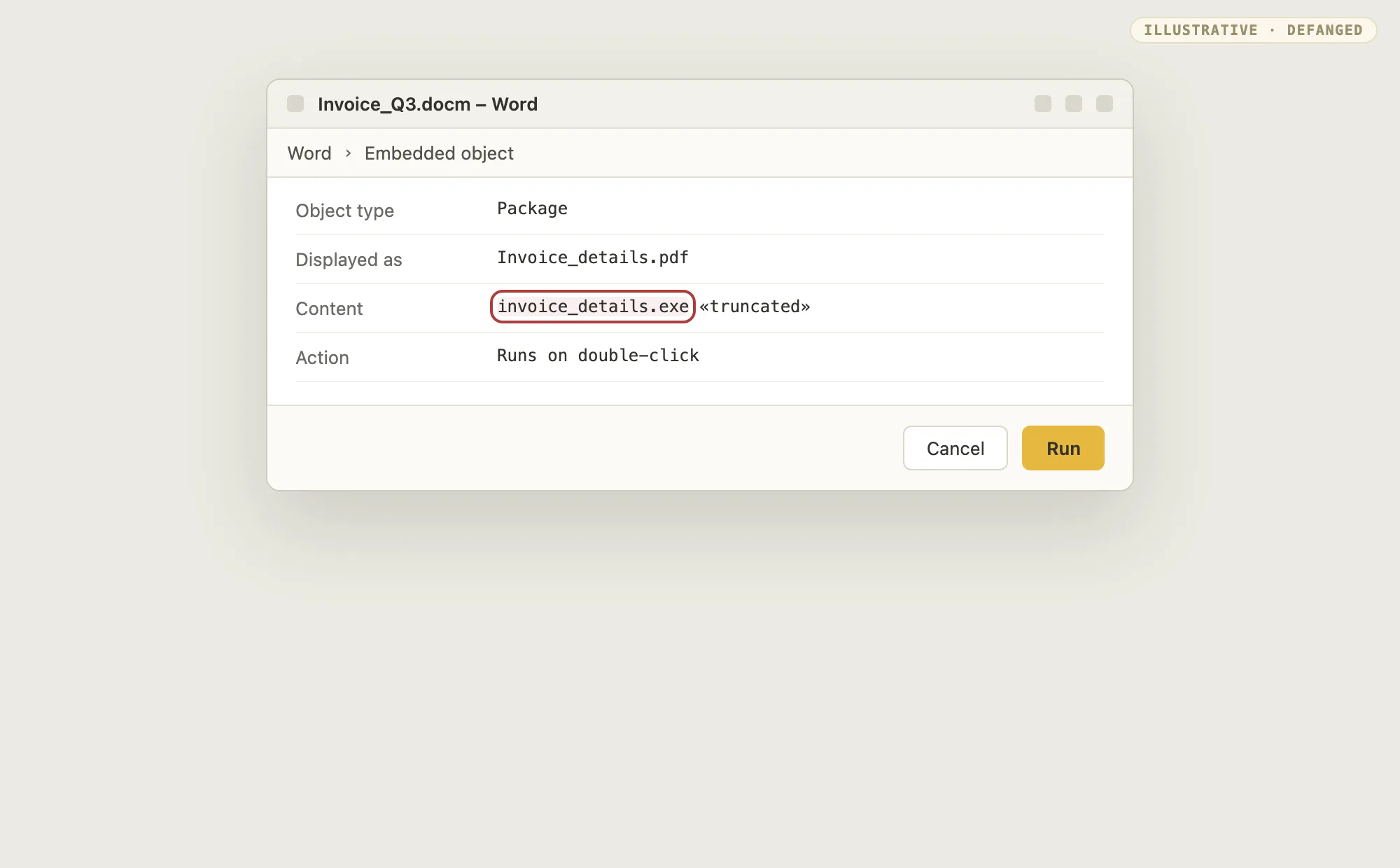Click the rightmost title bar window button
This screenshot has width=1400, height=868.
click(x=1105, y=104)
